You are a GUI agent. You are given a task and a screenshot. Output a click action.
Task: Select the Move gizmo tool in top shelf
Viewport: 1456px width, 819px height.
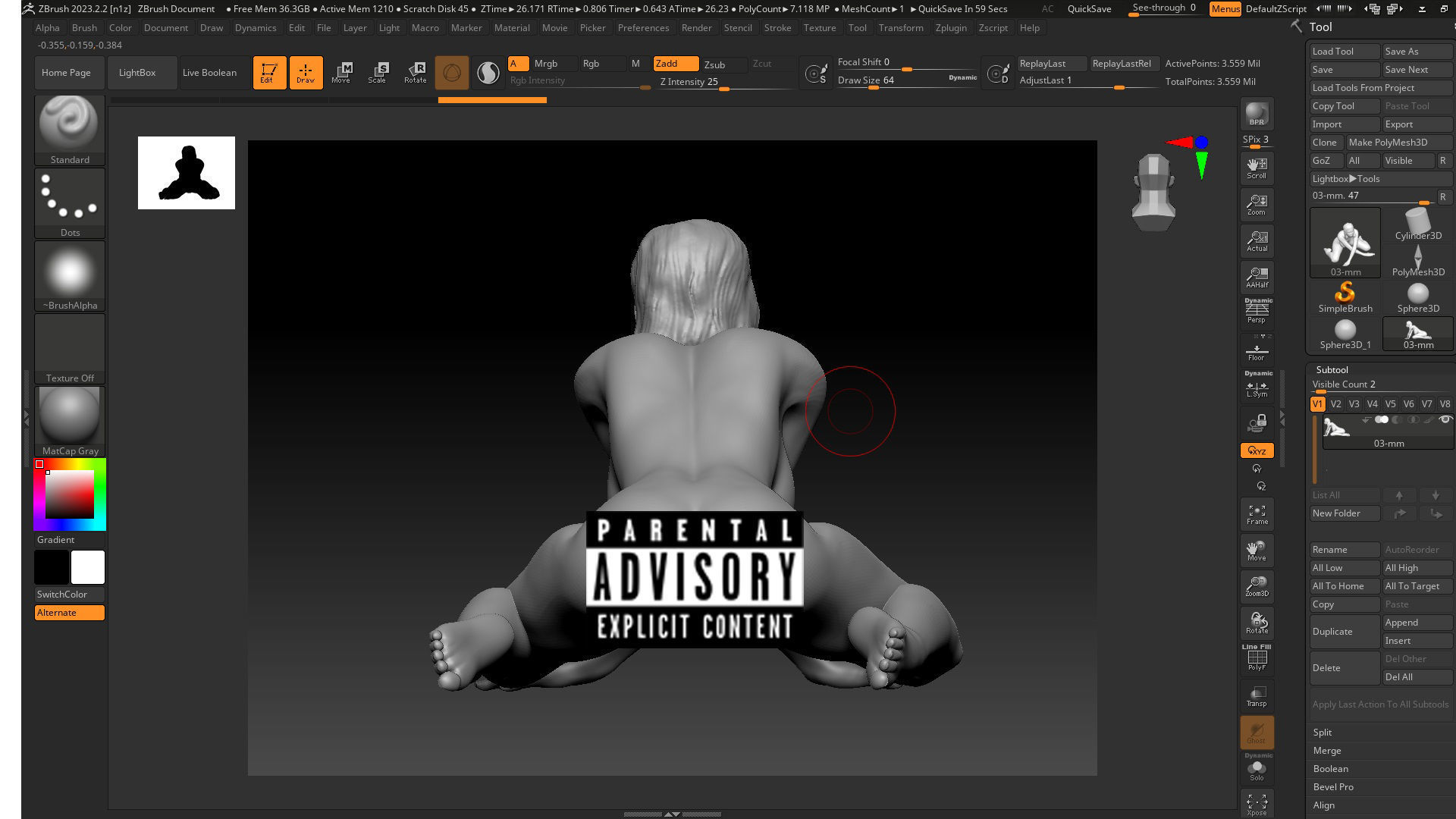342,73
